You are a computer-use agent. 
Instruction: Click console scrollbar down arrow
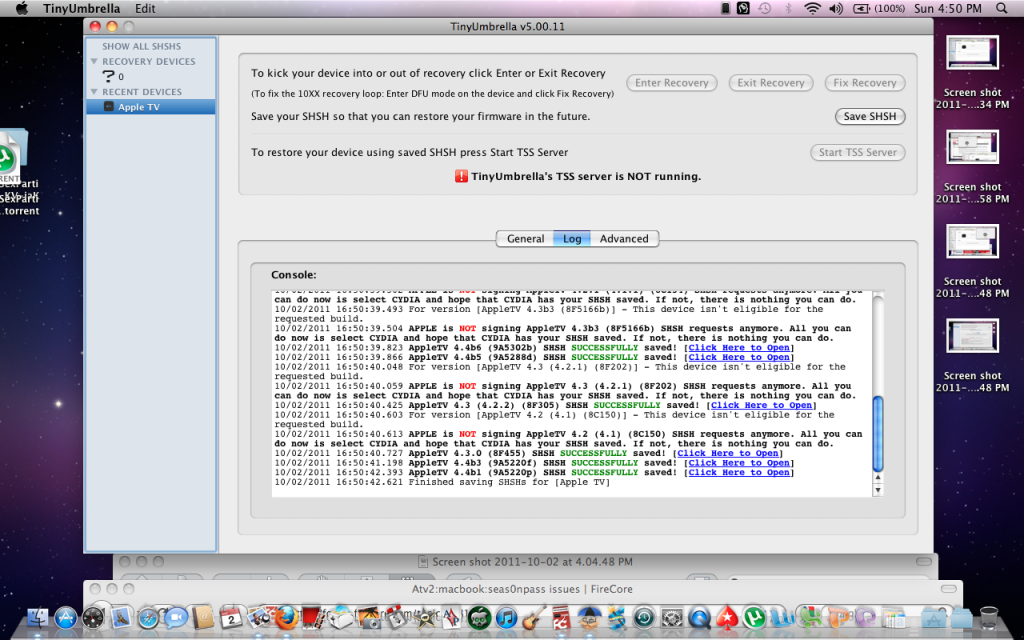tap(878, 490)
